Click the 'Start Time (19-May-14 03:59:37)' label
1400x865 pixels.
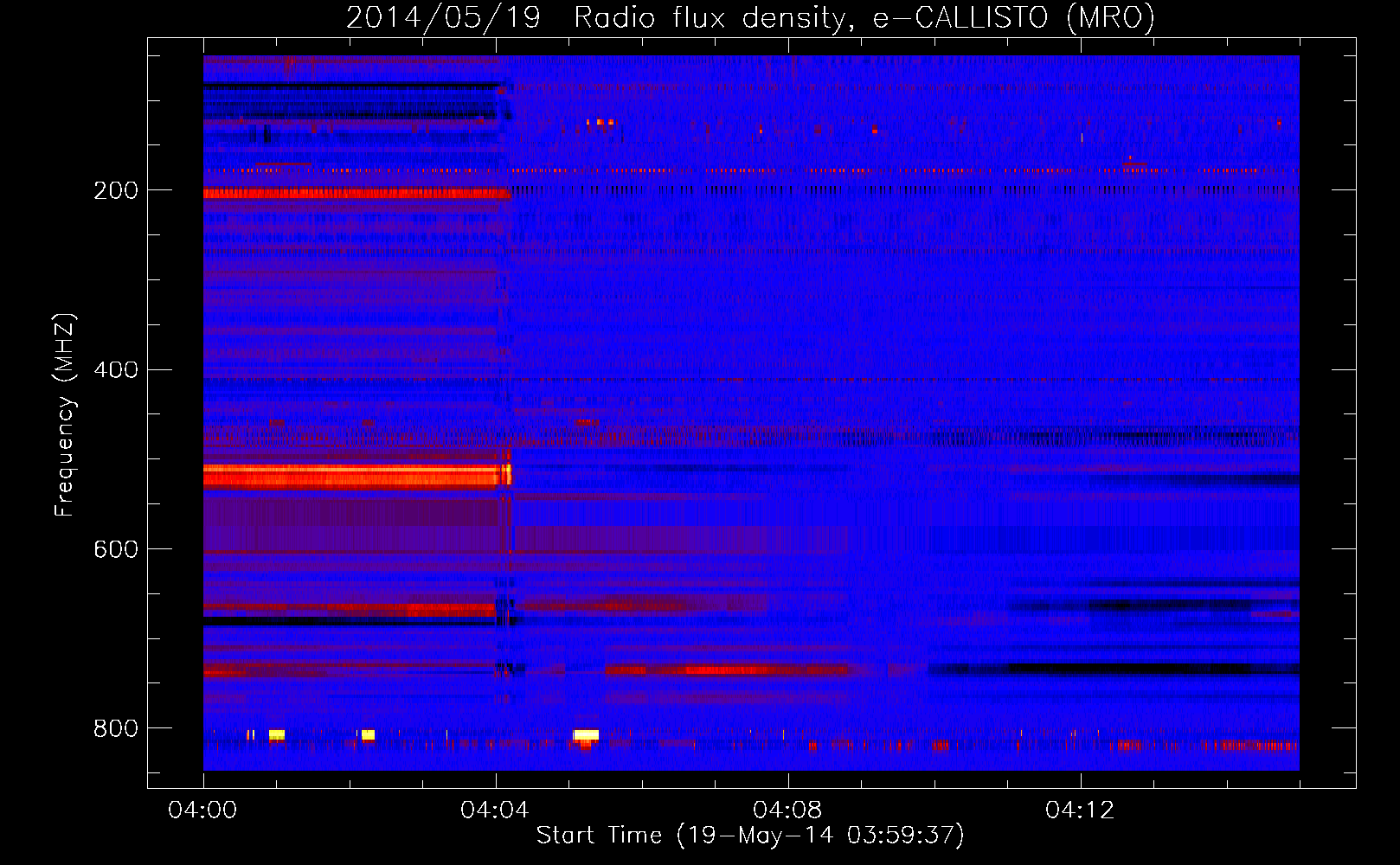click(750, 836)
